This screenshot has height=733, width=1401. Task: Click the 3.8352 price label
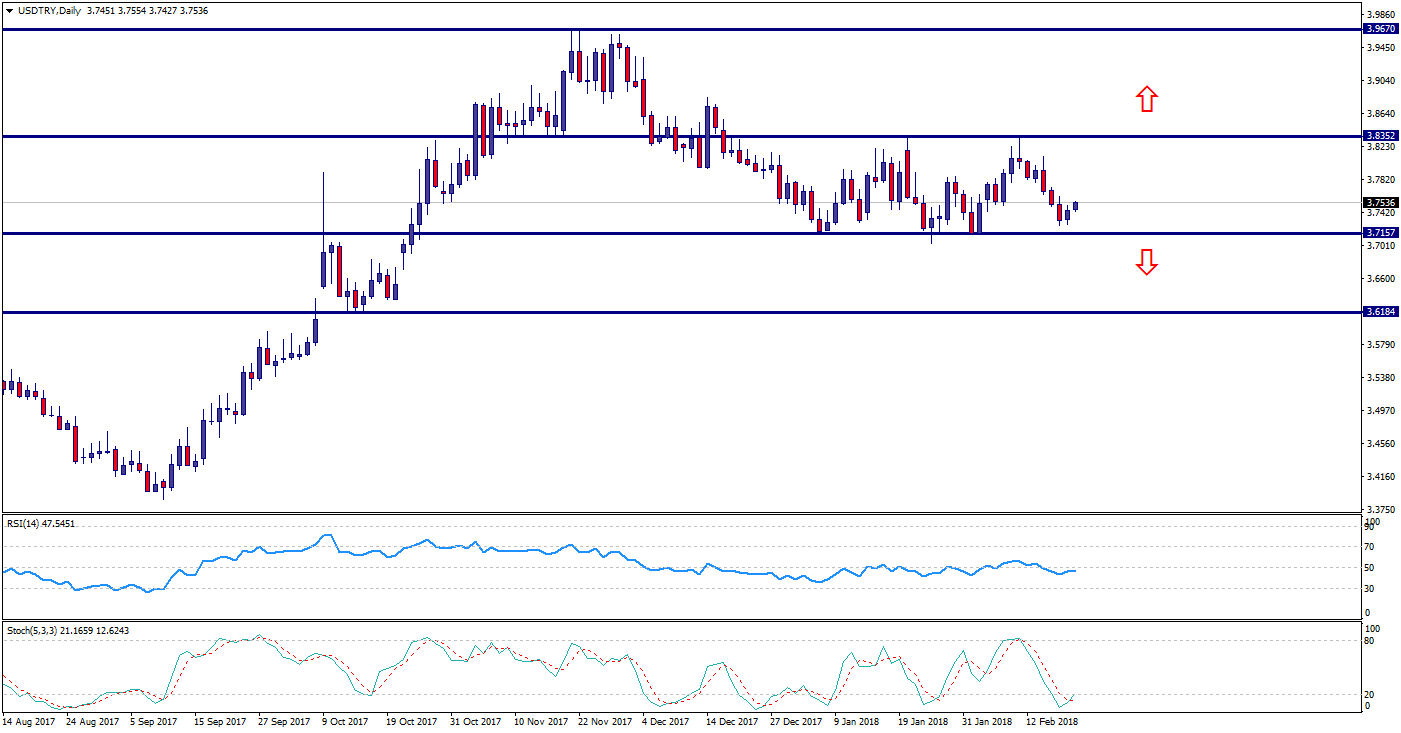click(1381, 136)
